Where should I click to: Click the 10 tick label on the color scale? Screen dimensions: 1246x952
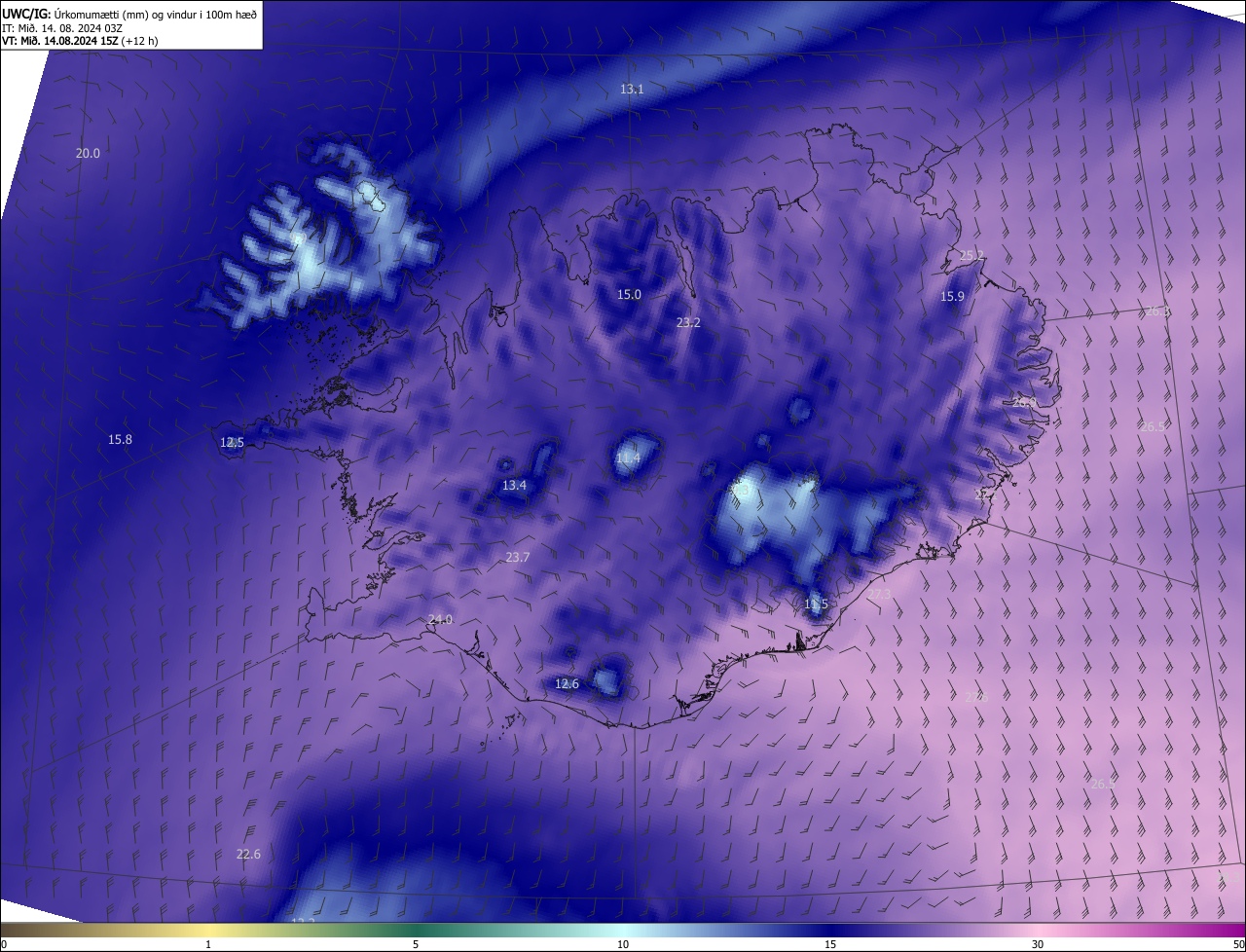[623, 944]
